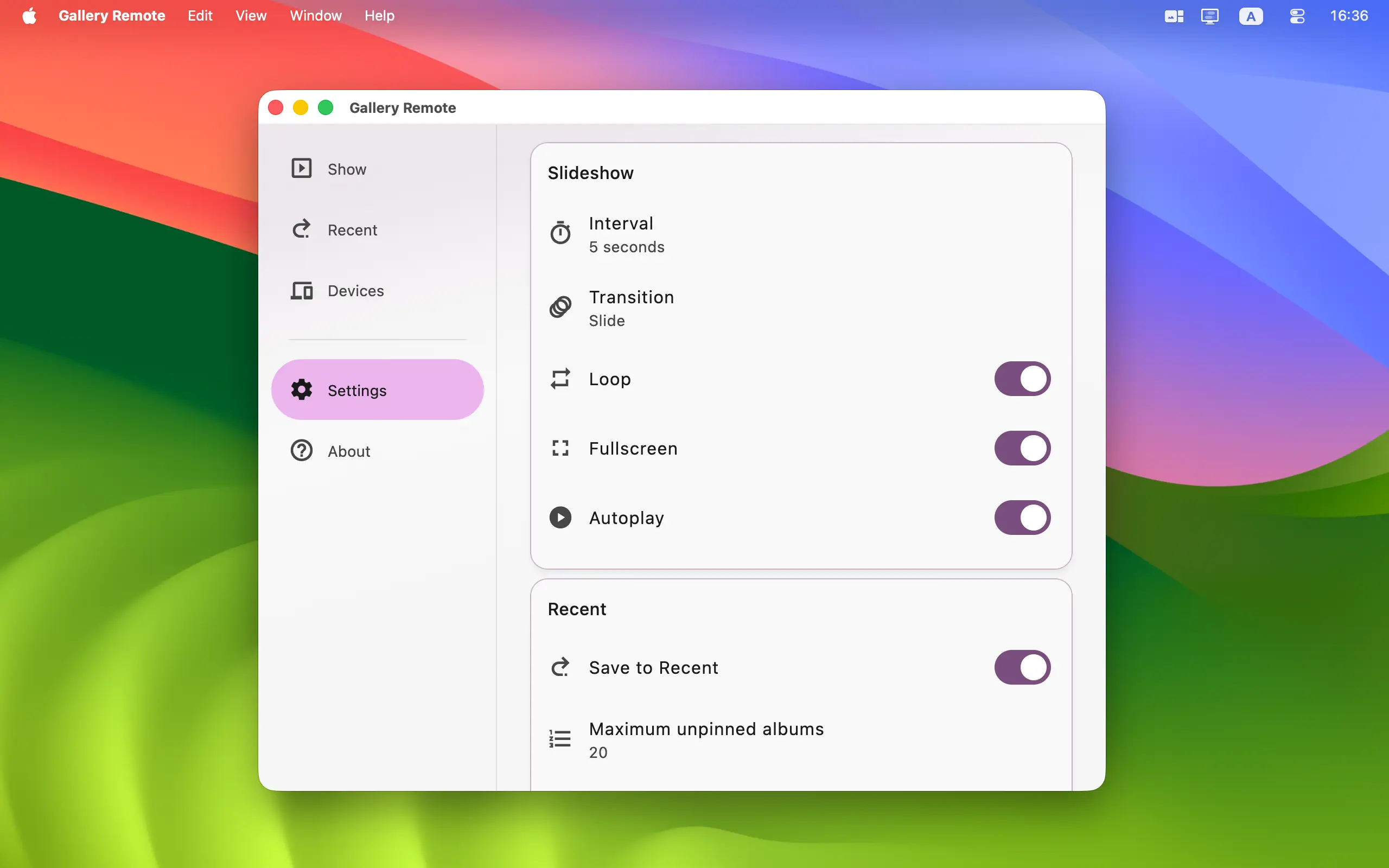Close the Gallery Remote window
The image size is (1389, 868).
[276, 107]
